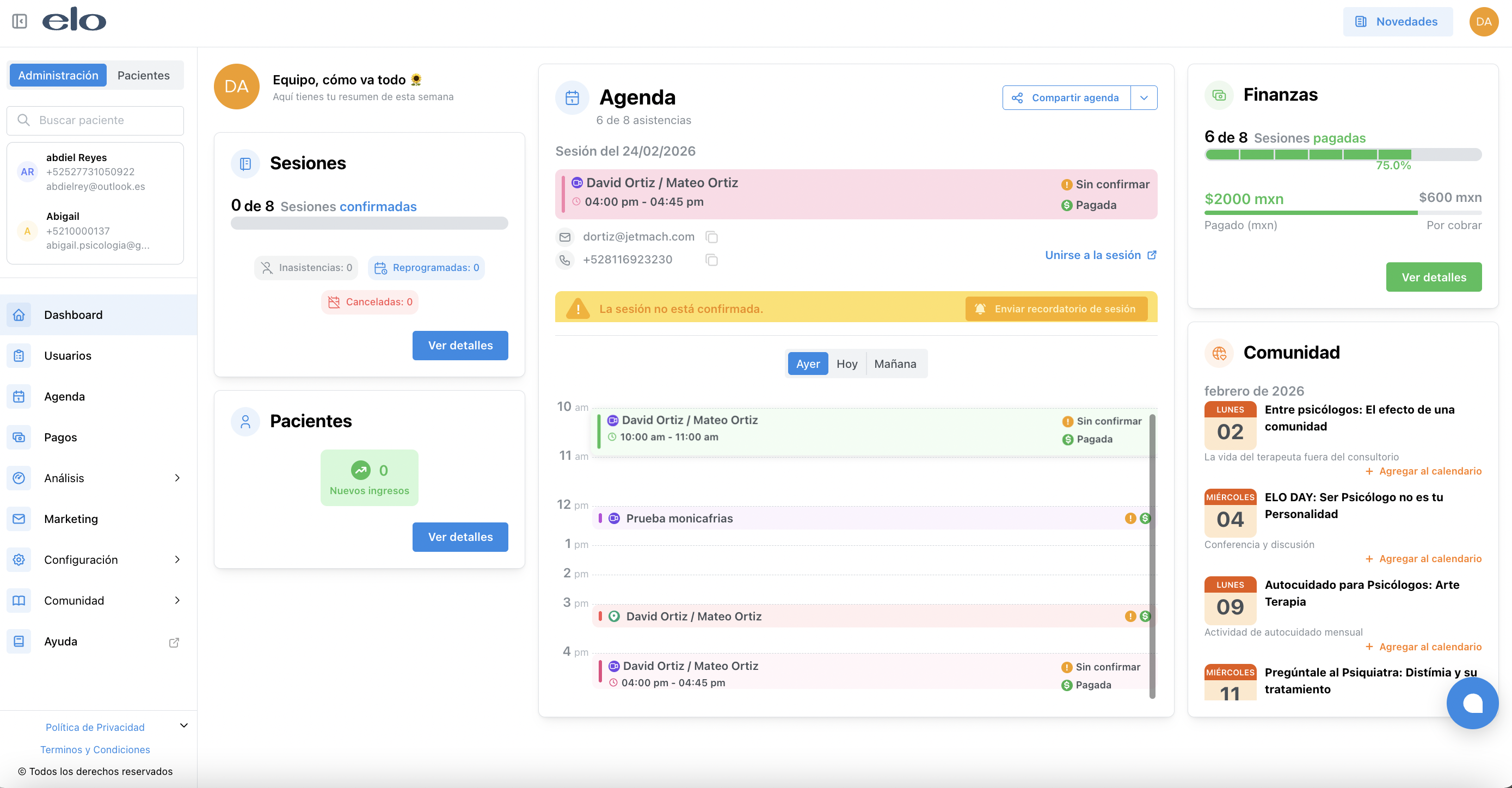Click the DA profile avatar at top right
This screenshot has height=788, width=1512.
tap(1483, 22)
